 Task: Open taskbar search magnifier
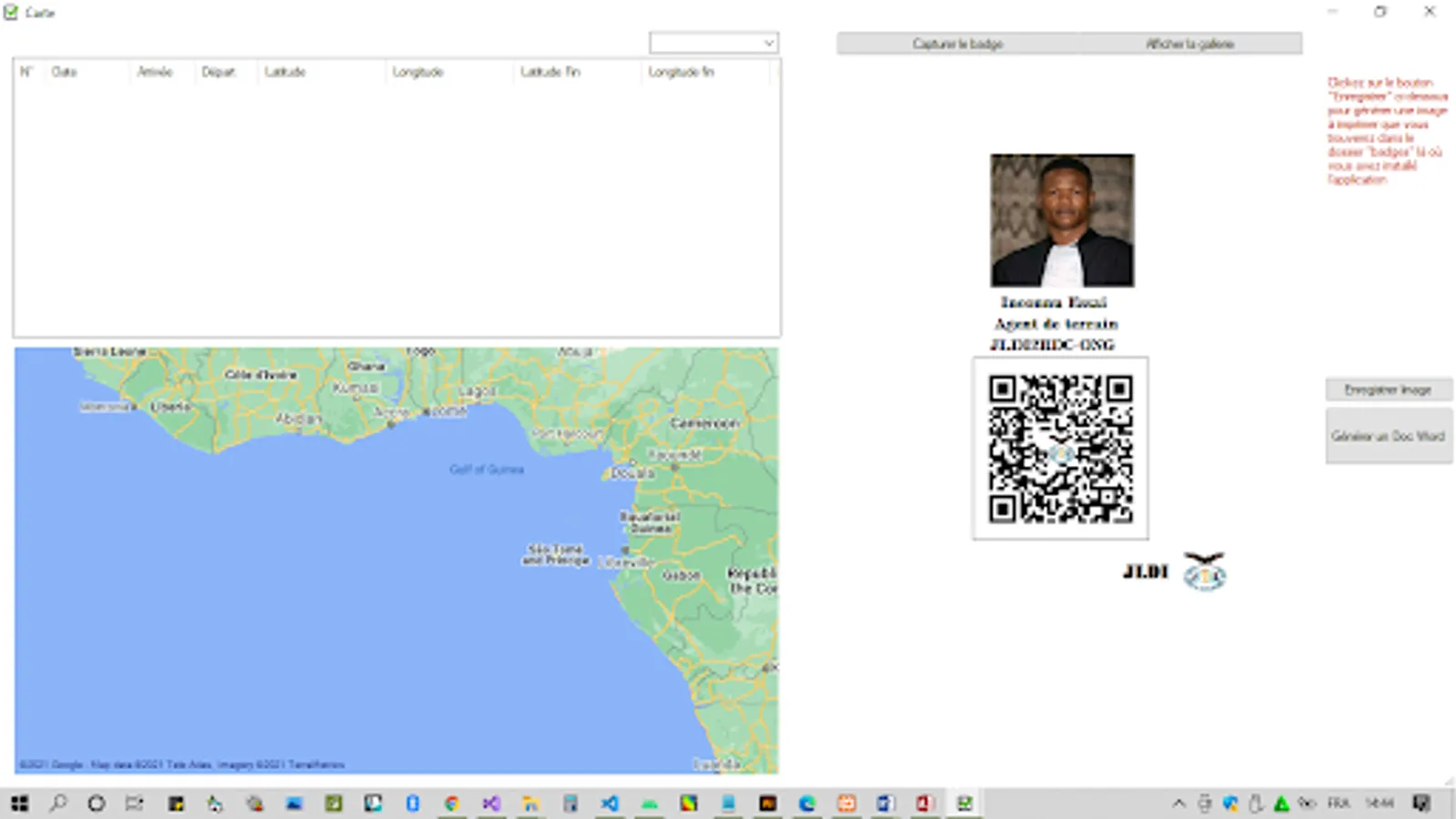coord(58,803)
